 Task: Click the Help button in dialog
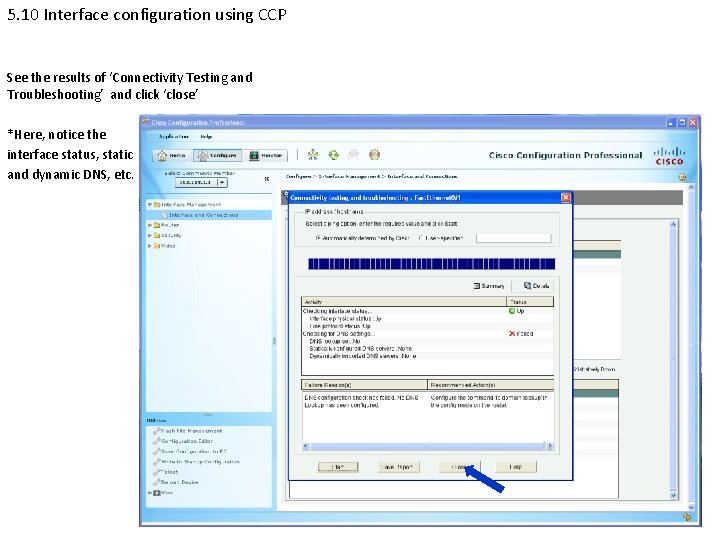[516, 467]
